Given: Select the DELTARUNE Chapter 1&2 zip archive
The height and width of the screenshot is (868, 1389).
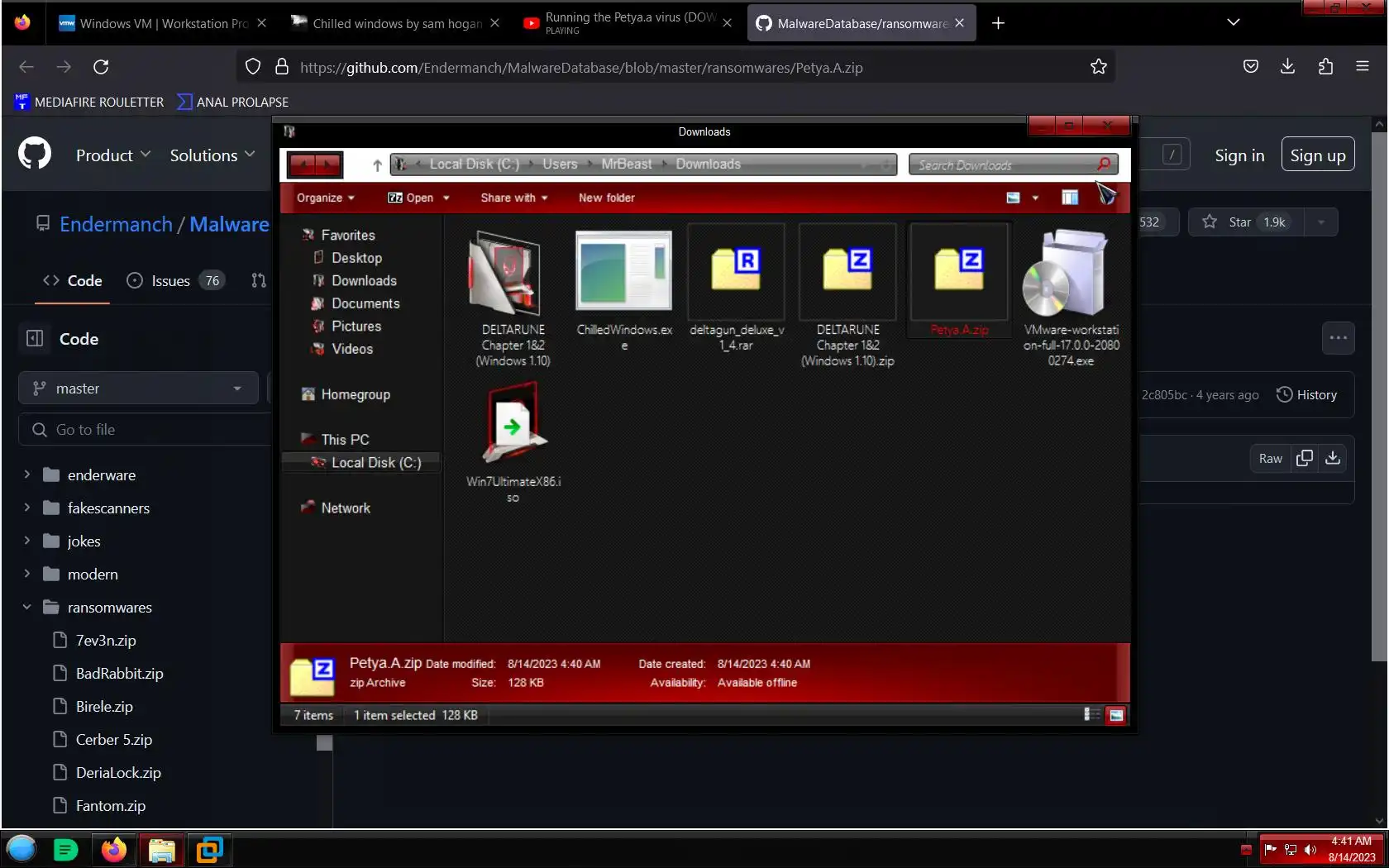Looking at the screenshot, I should tap(847, 296).
